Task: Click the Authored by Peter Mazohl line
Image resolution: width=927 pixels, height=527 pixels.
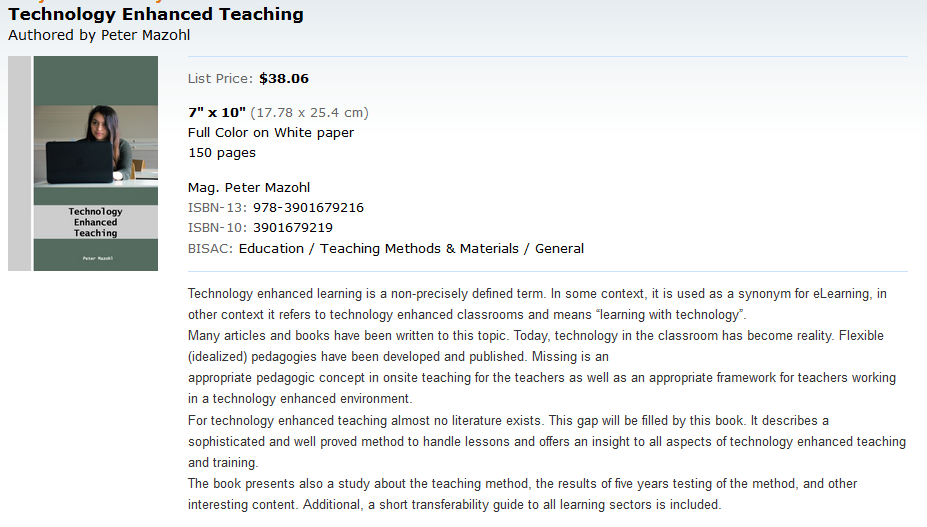Action: [99, 35]
